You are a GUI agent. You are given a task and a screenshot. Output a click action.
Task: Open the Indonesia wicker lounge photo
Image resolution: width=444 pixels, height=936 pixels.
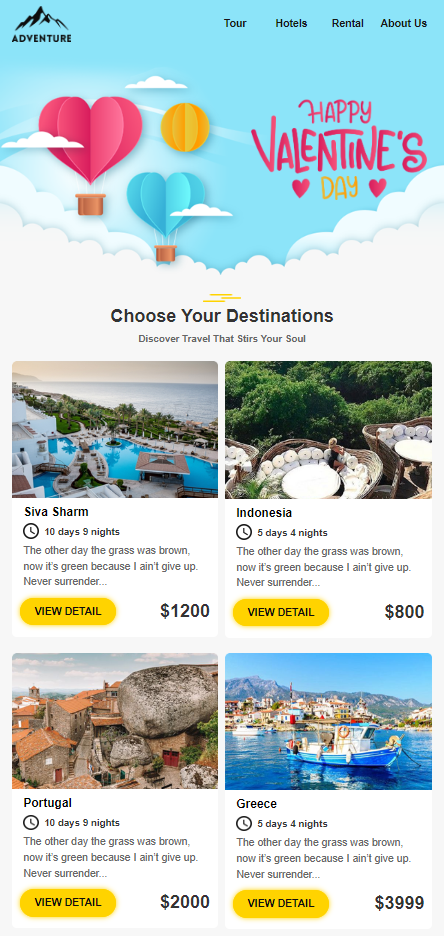(328, 430)
